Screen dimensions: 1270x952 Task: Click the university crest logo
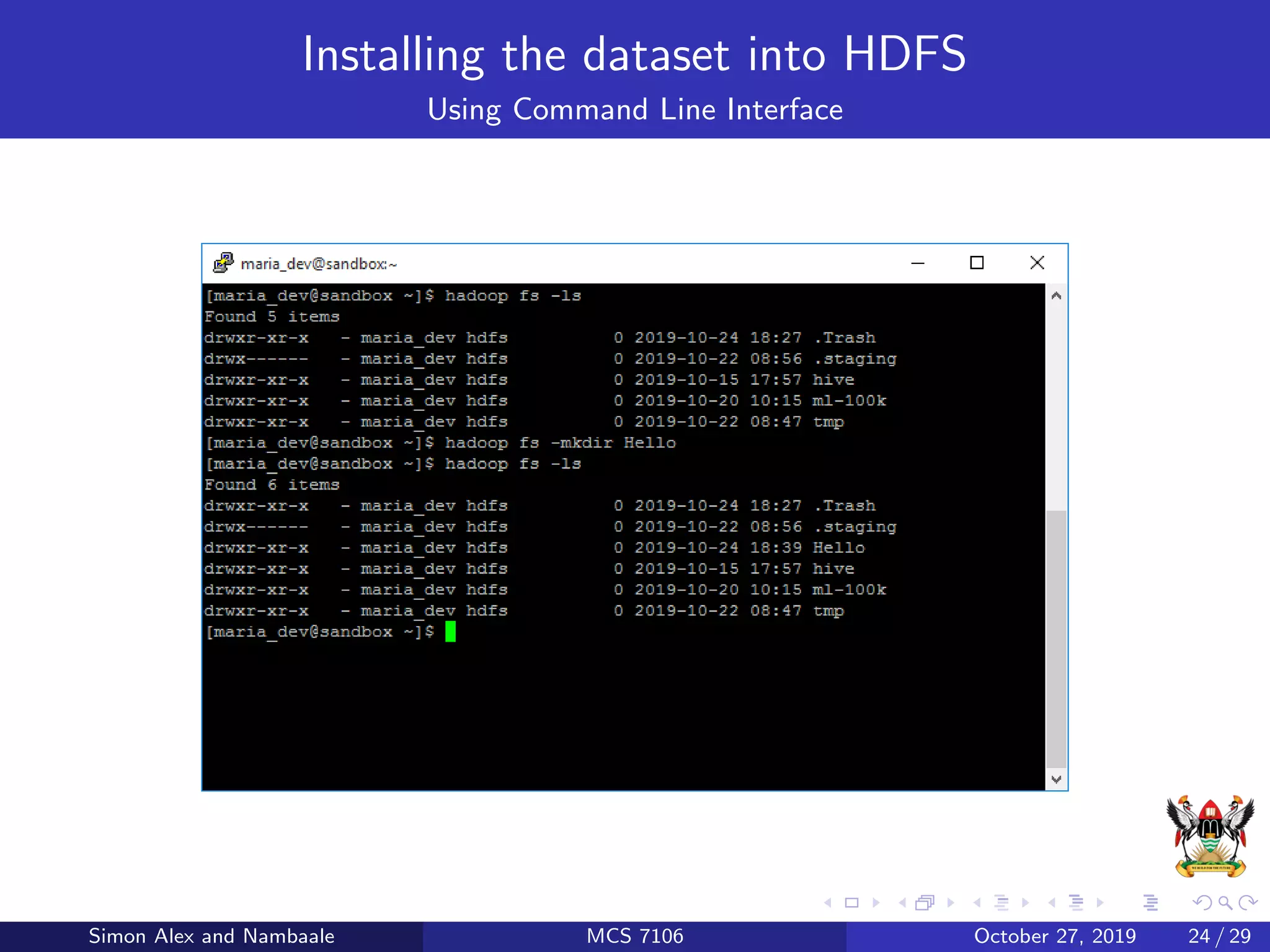[x=1210, y=836]
